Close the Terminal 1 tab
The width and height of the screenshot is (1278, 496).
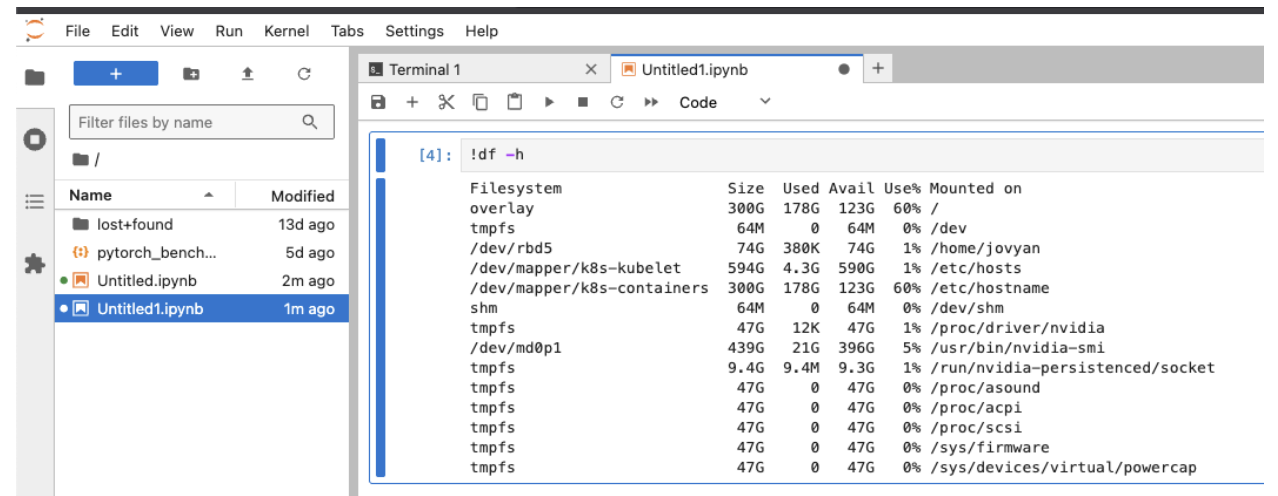(590, 70)
